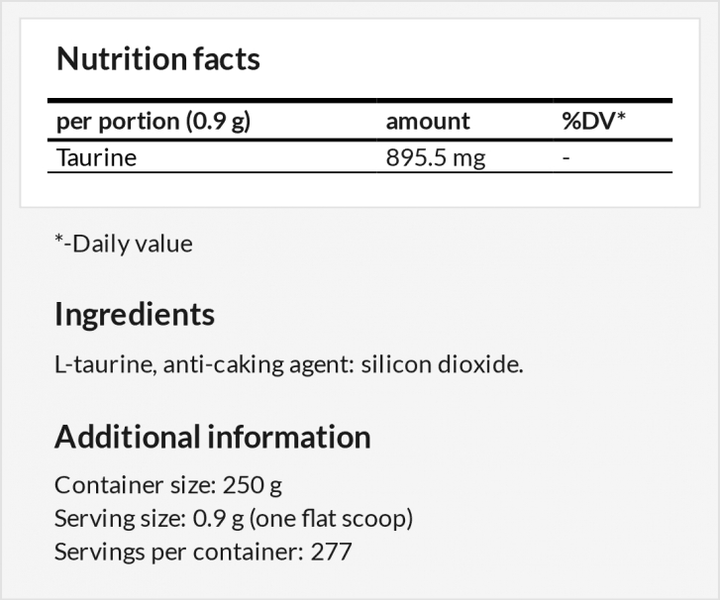Select the "Ingredients" heading
The width and height of the screenshot is (720, 600).
(x=134, y=315)
